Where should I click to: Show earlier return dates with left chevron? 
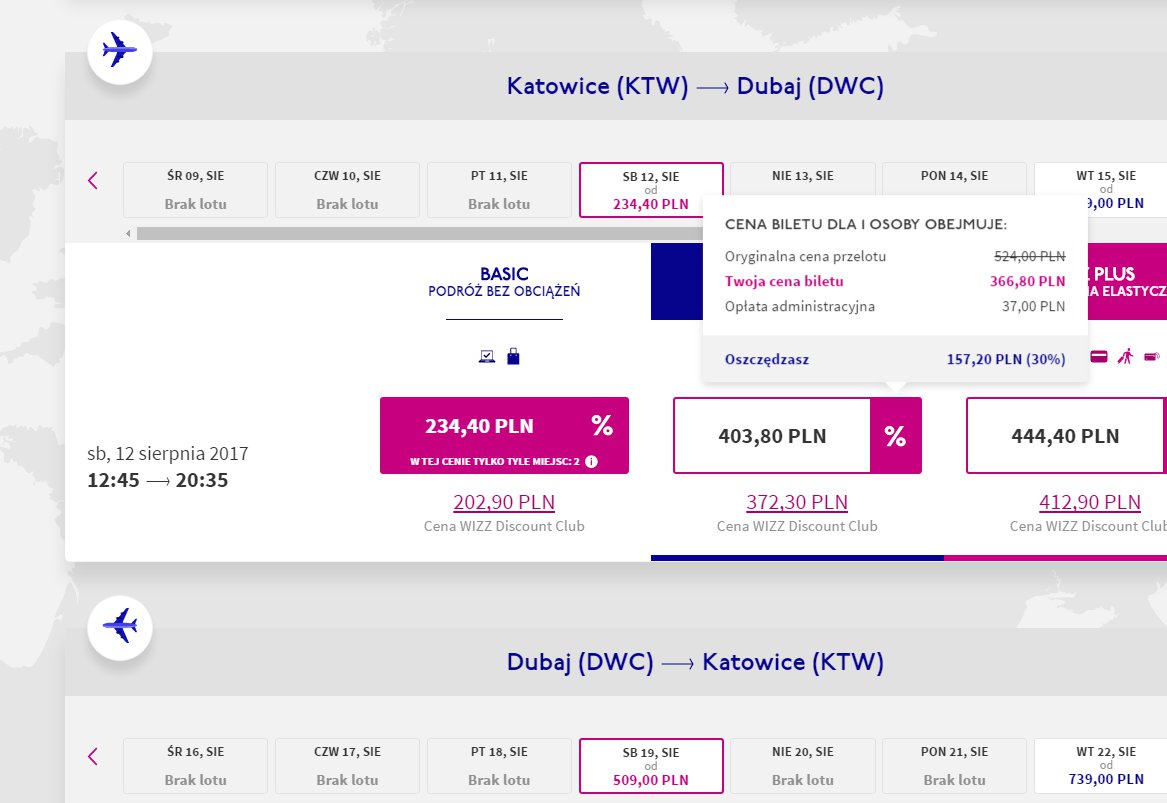coord(93,756)
